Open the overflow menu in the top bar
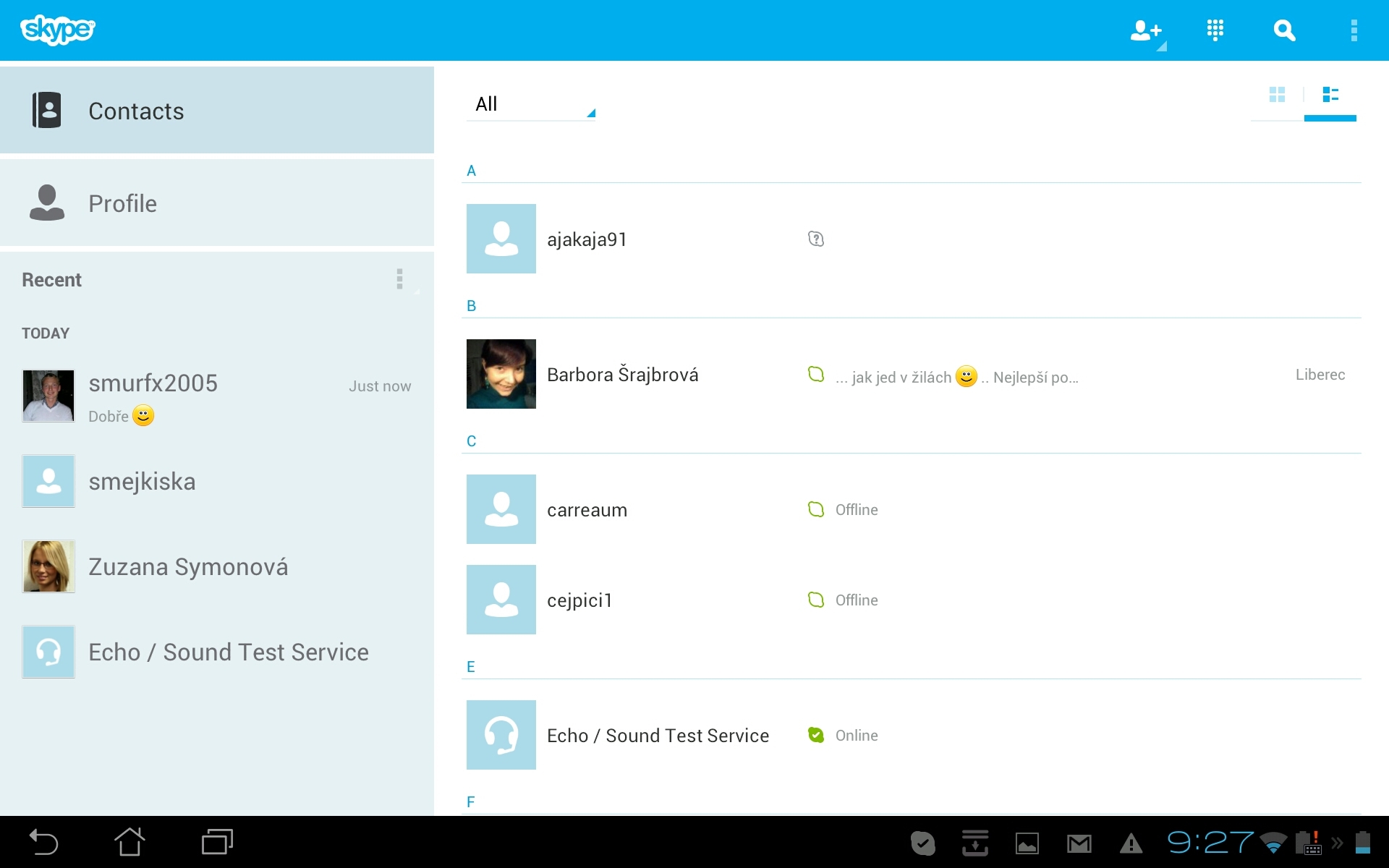 point(1356,30)
